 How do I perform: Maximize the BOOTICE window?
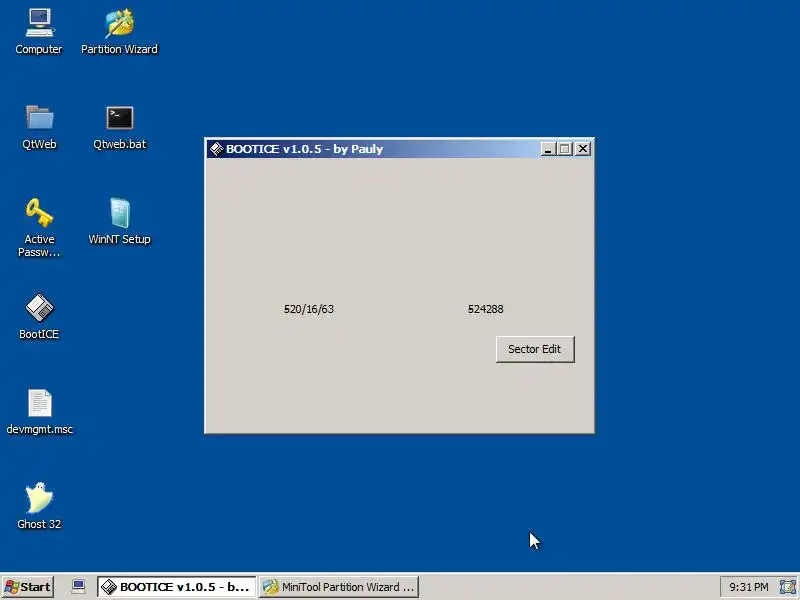click(564, 148)
